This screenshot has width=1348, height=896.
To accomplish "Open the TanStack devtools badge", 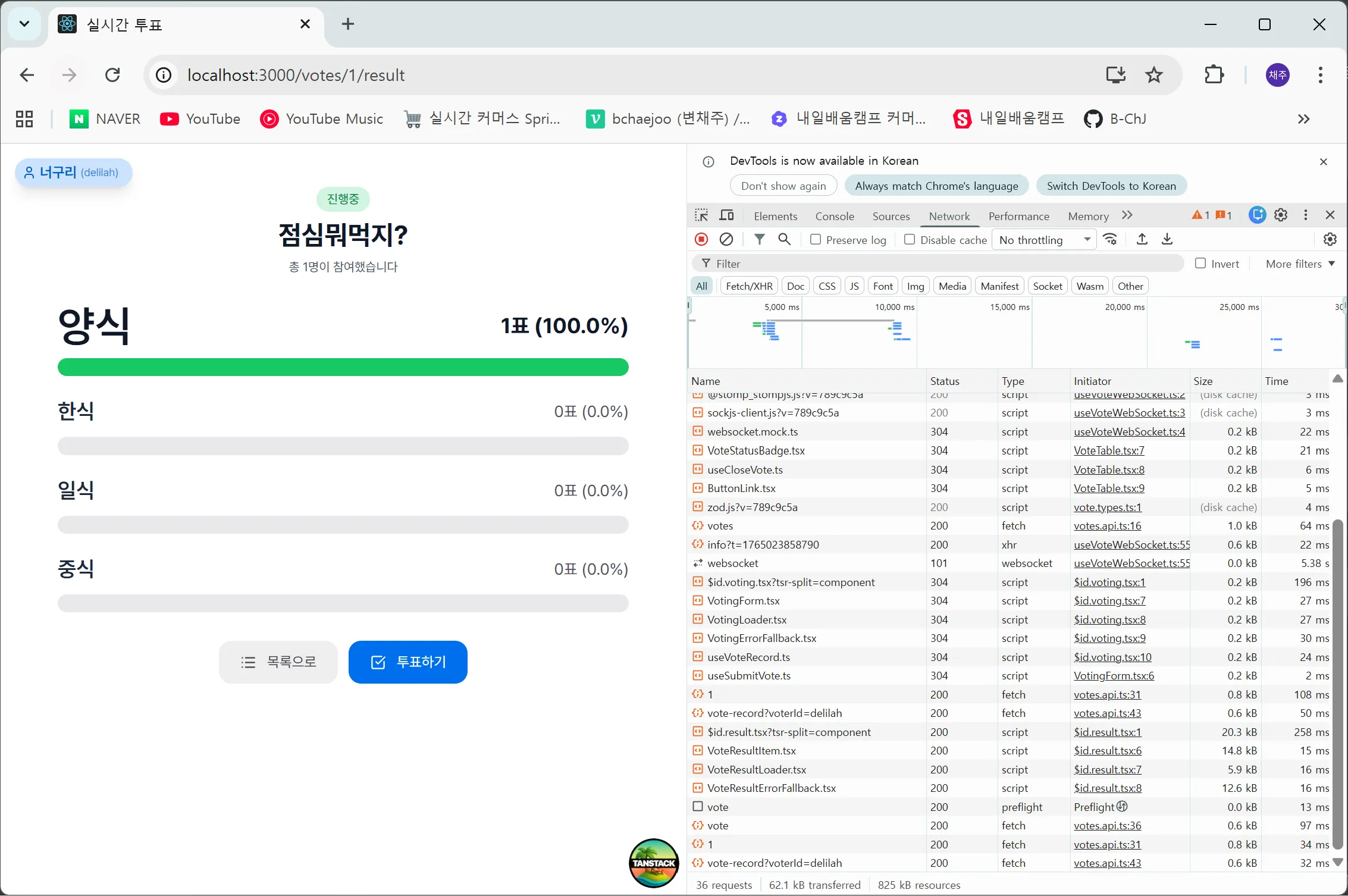I will (x=653, y=863).
